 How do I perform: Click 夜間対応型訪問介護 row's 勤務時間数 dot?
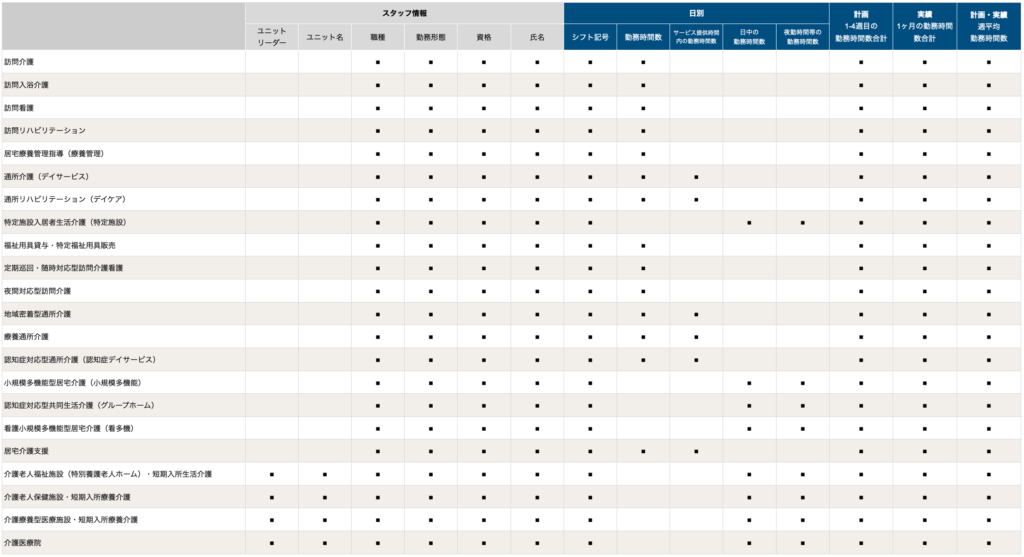[643, 291]
